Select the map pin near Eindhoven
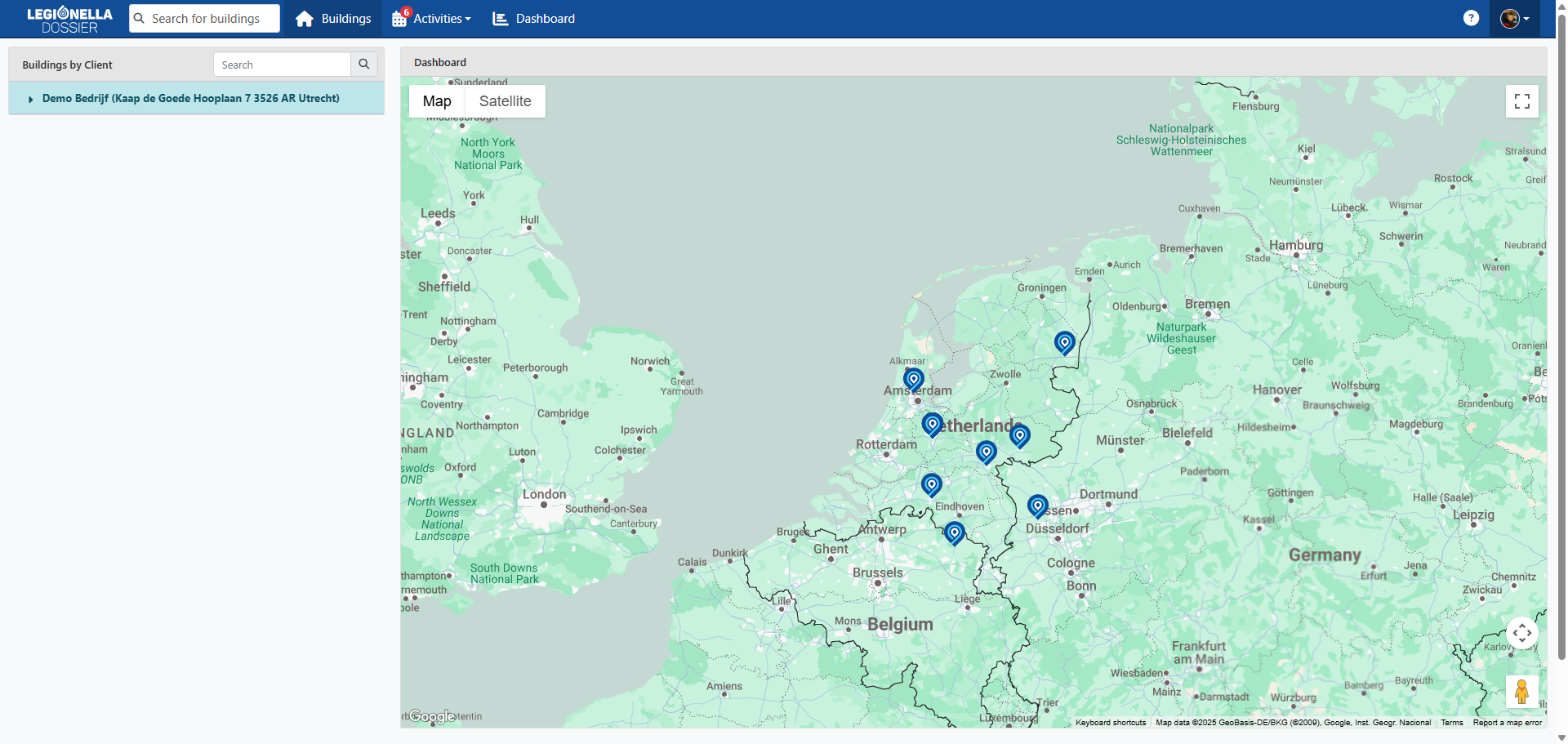1568x744 pixels. pyautogui.click(x=931, y=484)
